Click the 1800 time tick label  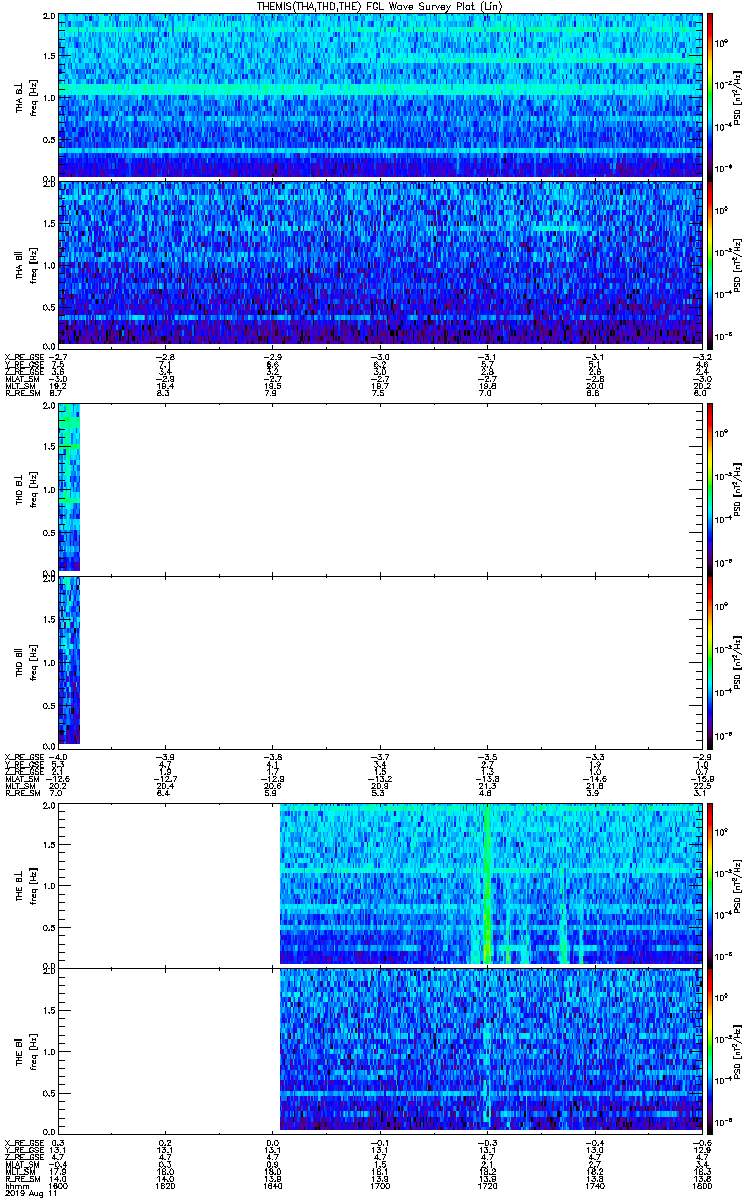point(701,1184)
